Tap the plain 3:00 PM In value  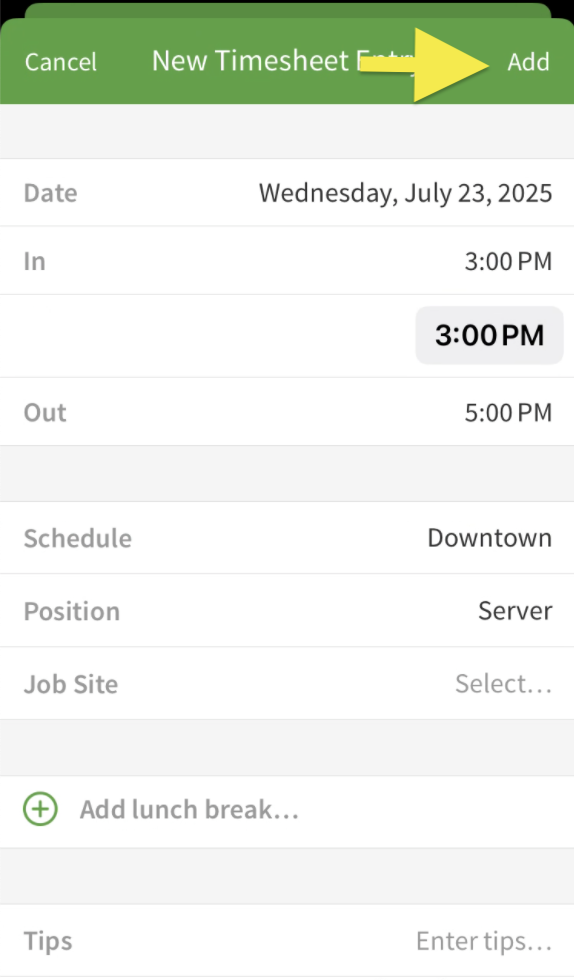tap(508, 261)
